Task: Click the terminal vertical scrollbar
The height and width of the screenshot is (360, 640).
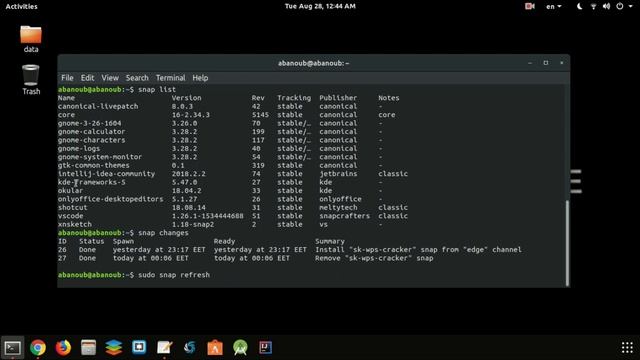Action: pyautogui.click(x=567, y=243)
